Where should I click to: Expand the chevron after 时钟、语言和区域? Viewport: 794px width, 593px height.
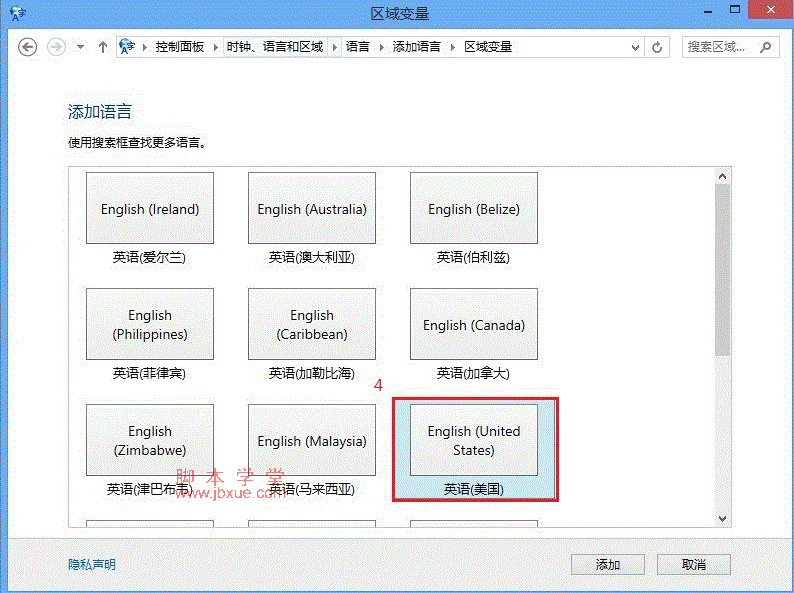335,47
